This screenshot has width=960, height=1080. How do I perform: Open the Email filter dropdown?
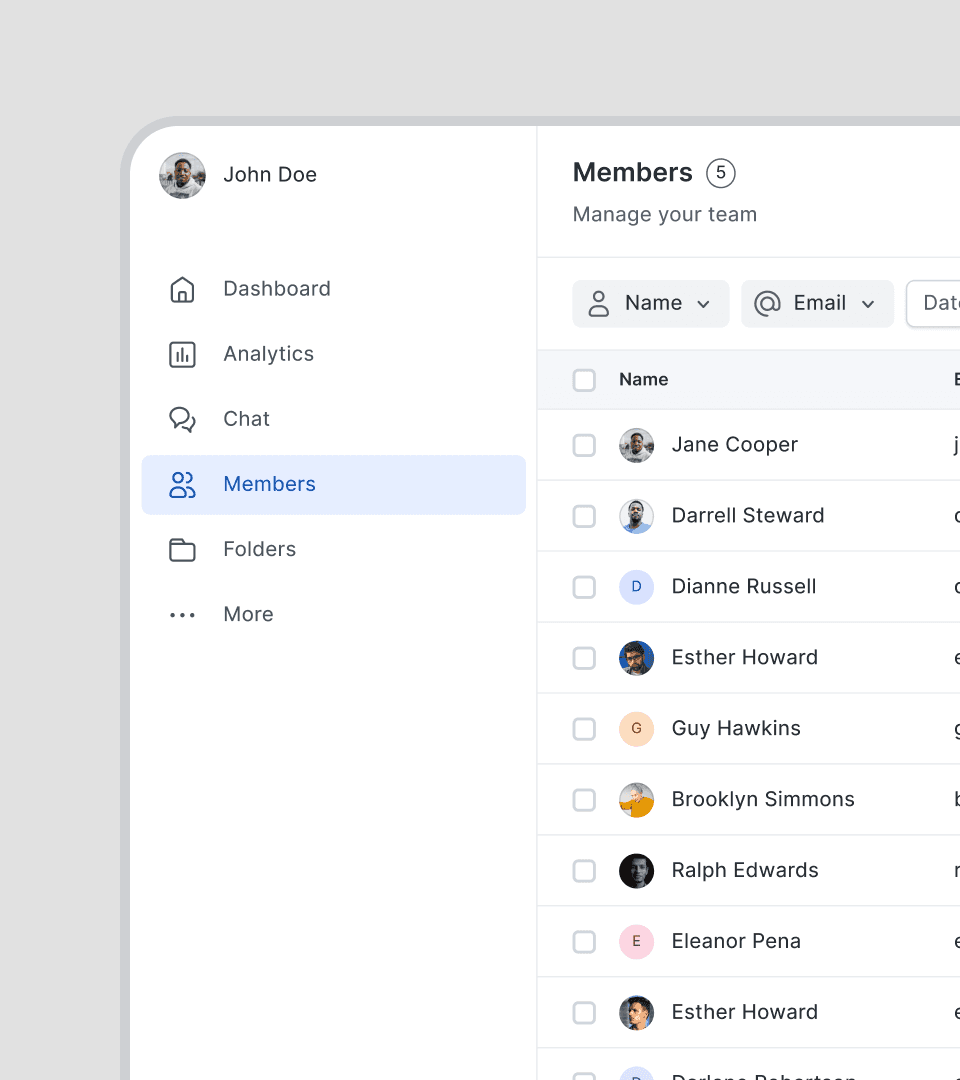point(817,303)
